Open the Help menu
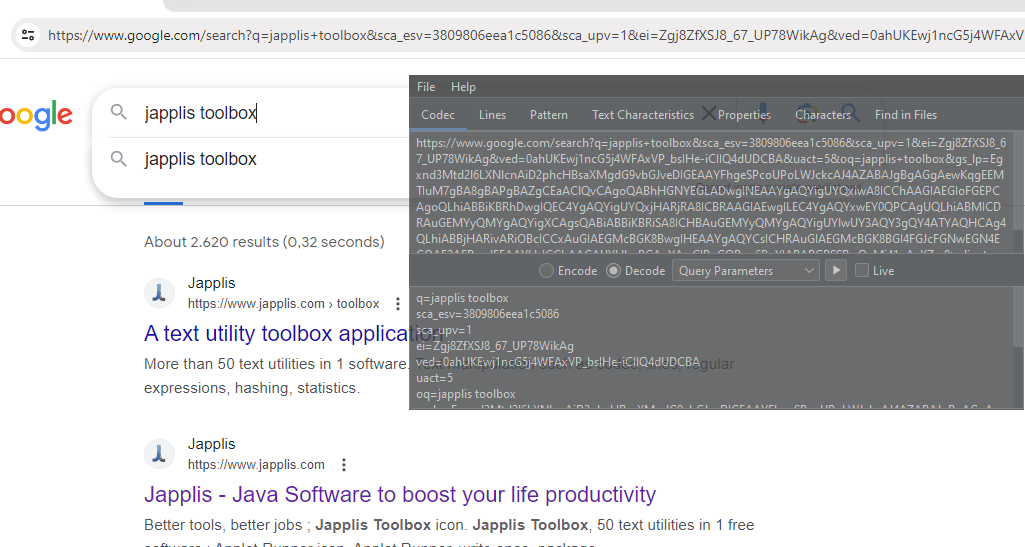Viewport: 1025px width, 547px height. [x=463, y=87]
